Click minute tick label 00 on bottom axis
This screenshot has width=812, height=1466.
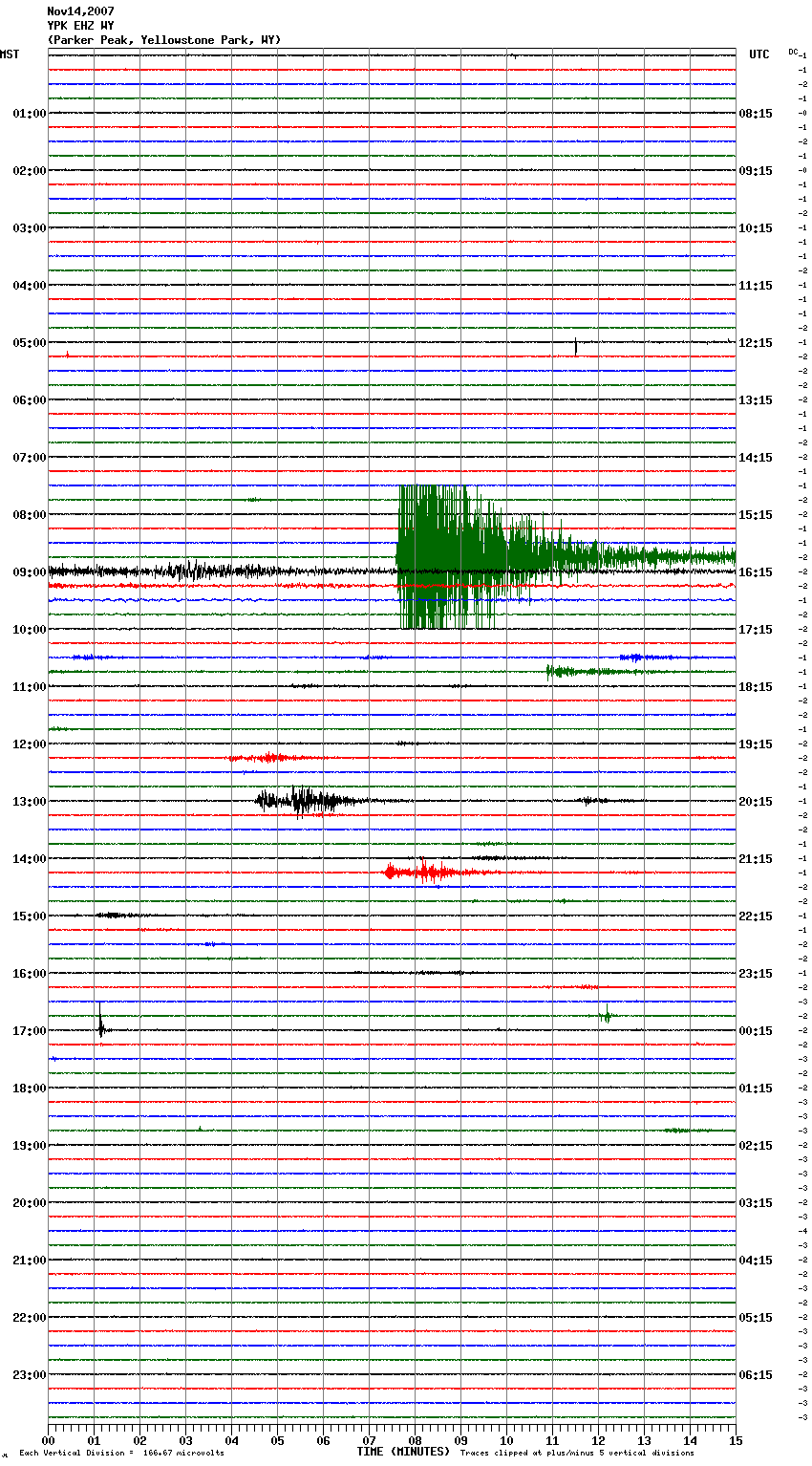tap(48, 1440)
